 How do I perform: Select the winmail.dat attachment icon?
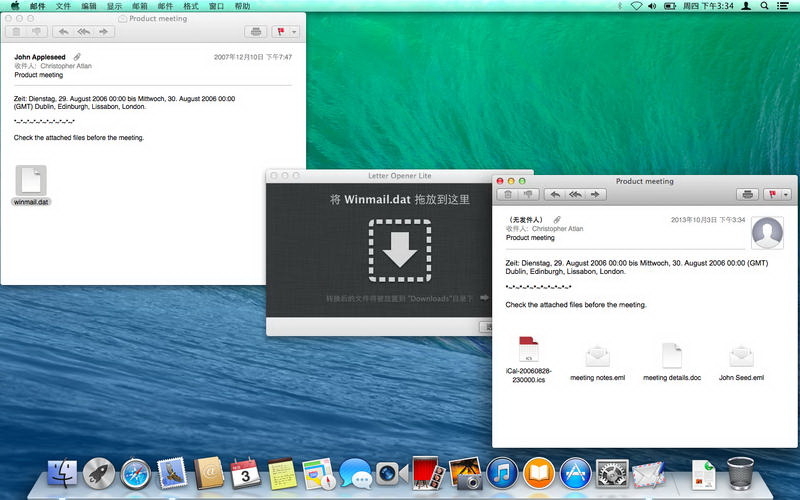pyautogui.click(x=31, y=181)
